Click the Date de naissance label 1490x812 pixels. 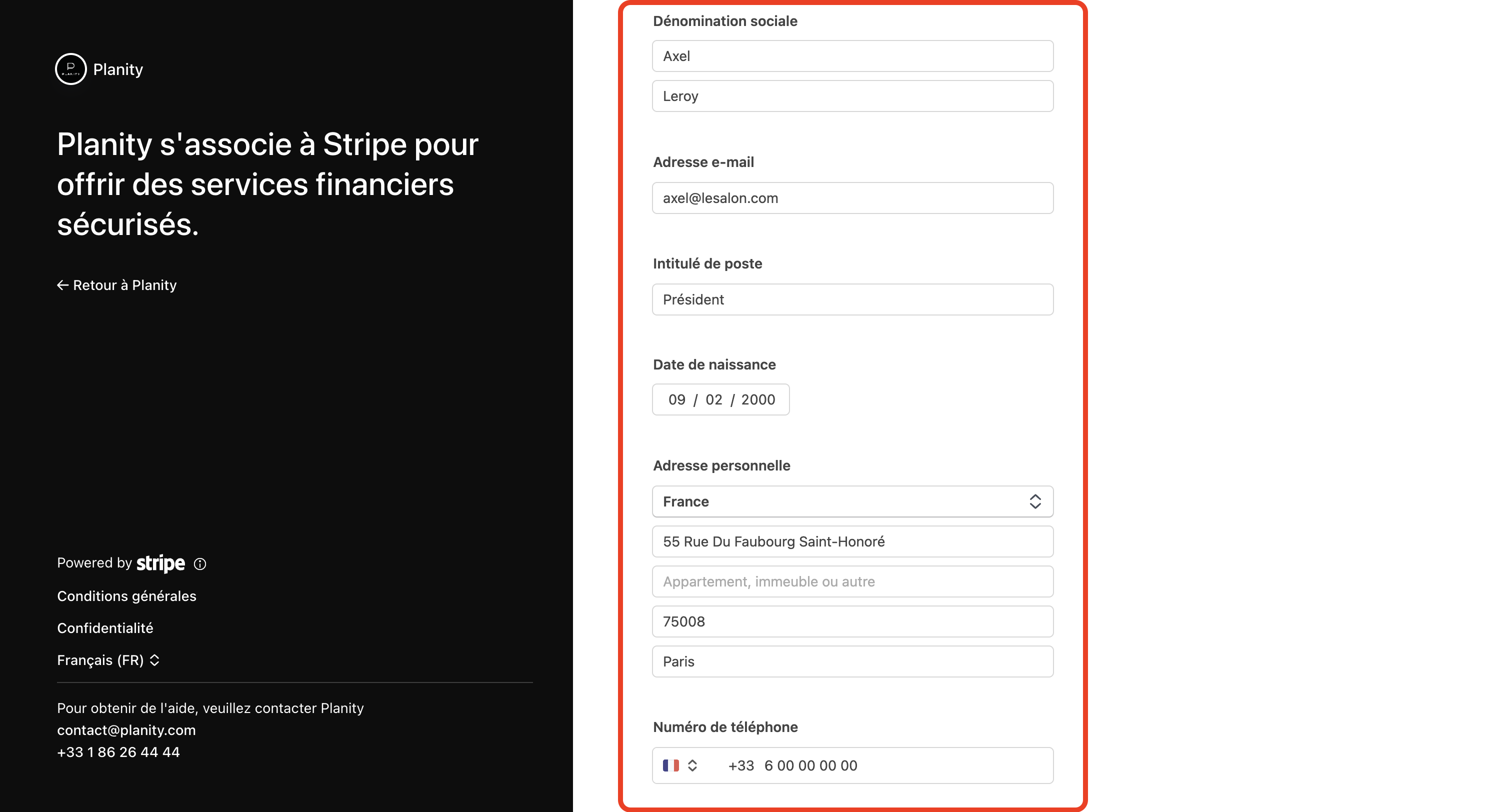714,364
